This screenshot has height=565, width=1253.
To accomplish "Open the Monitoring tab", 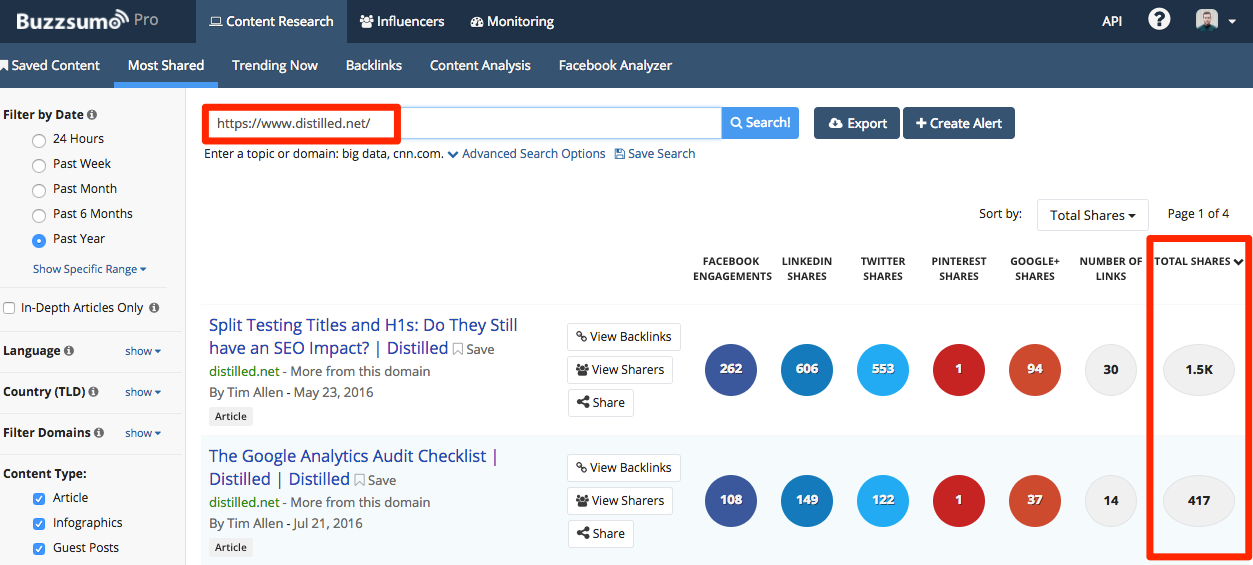I will tap(512, 21).
